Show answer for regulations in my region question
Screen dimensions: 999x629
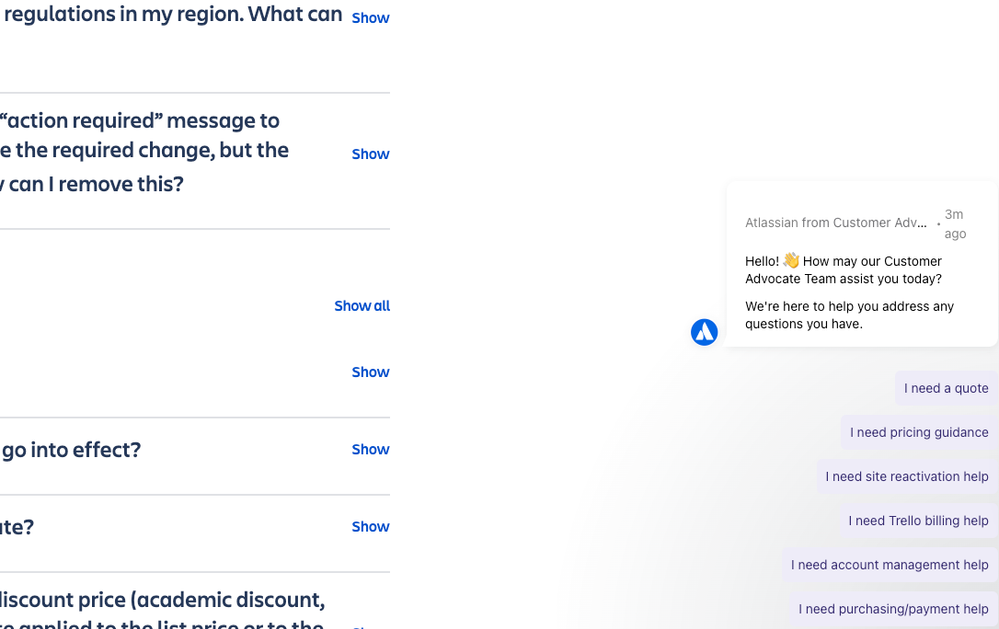[370, 18]
